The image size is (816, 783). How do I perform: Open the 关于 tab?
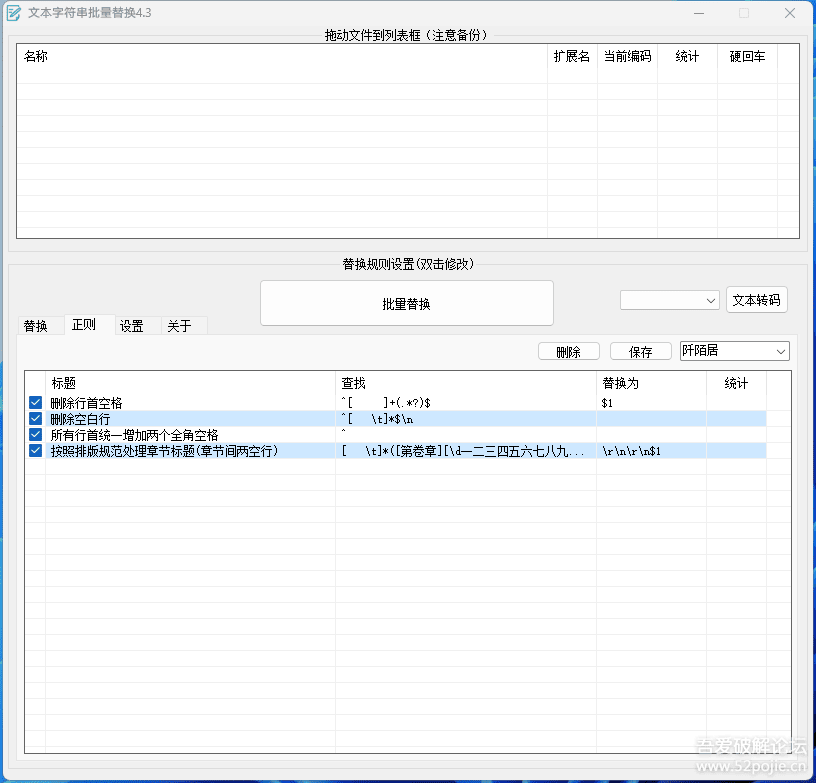tap(178, 325)
